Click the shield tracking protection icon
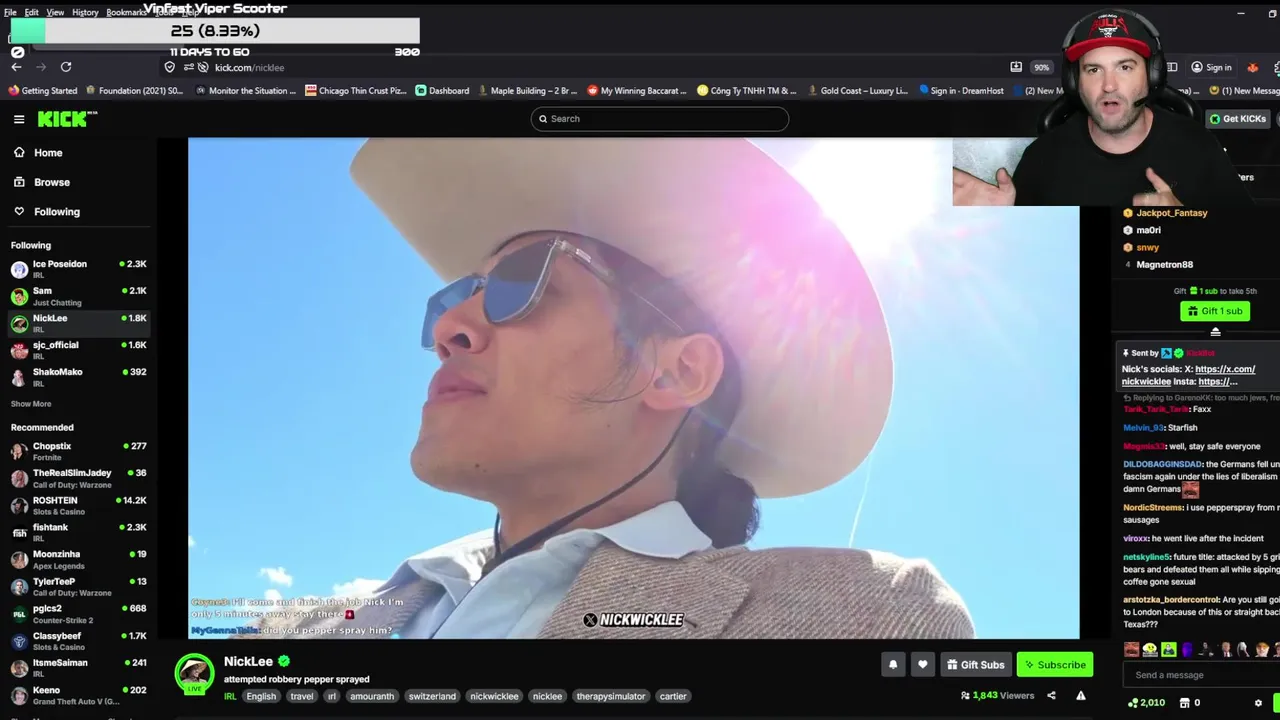This screenshot has width=1280, height=720. [x=170, y=67]
